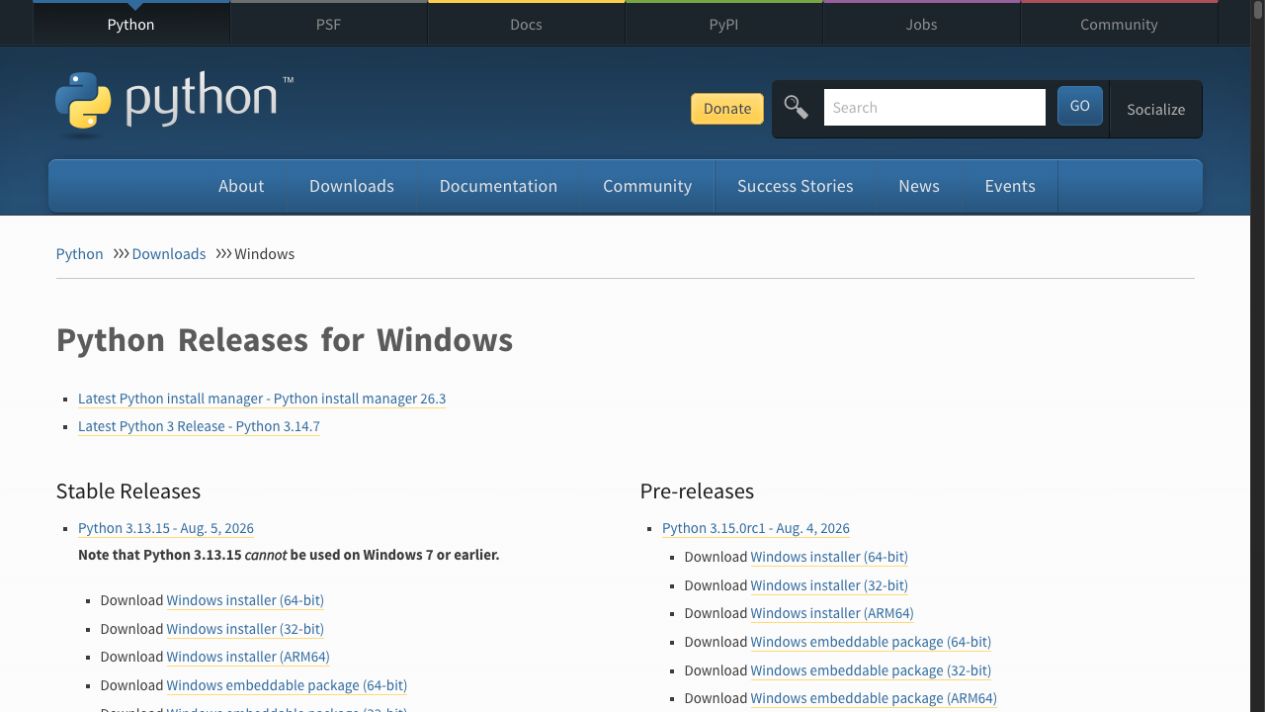Image resolution: width=1265 pixels, height=712 pixels.
Task: Open the Python top tab
Action: [131, 24]
